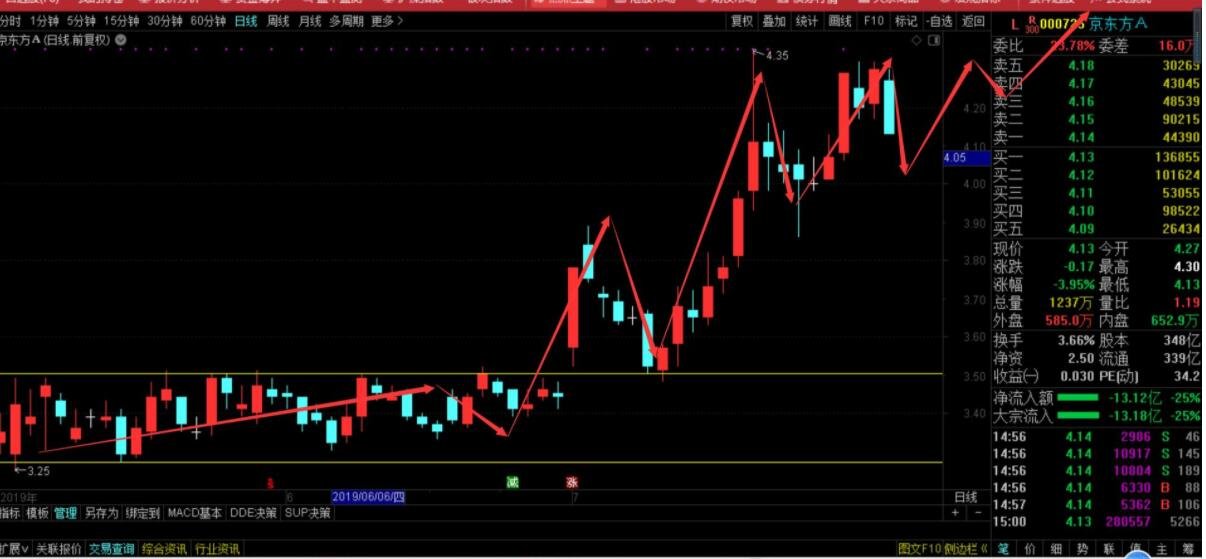This screenshot has width=1206, height=559.
Task: Select the 日线 period tab
Action: pyautogui.click(x=245, y=21)
